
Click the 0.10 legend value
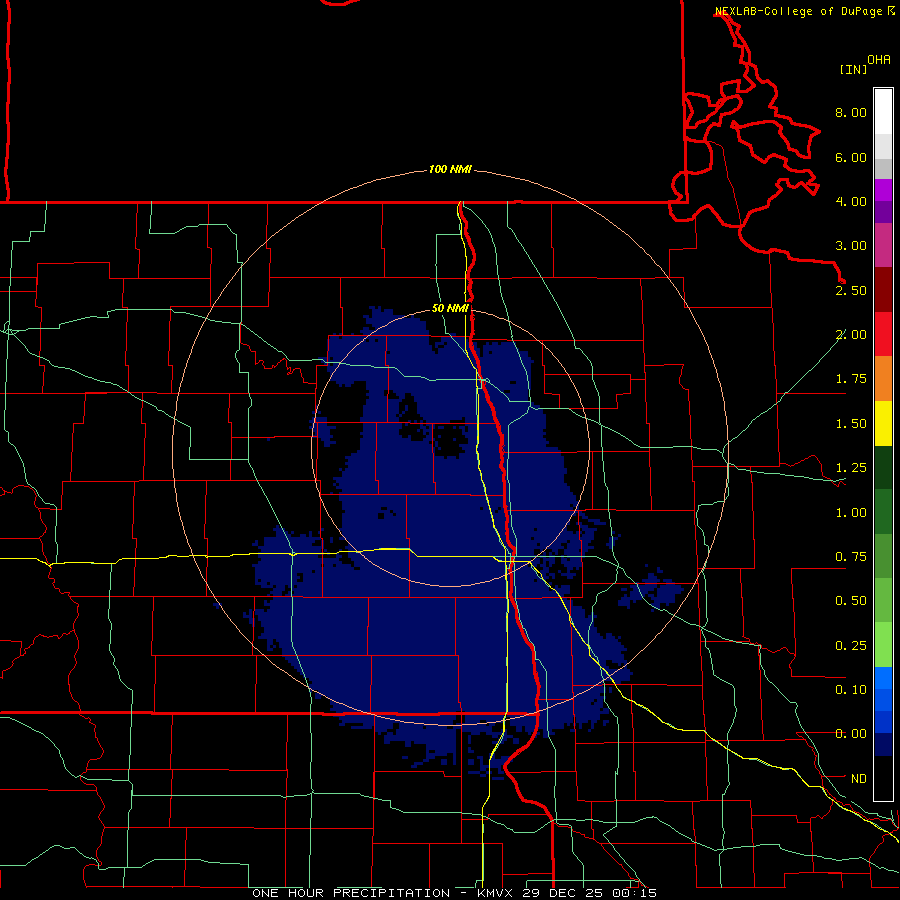[x=851, y=690]
